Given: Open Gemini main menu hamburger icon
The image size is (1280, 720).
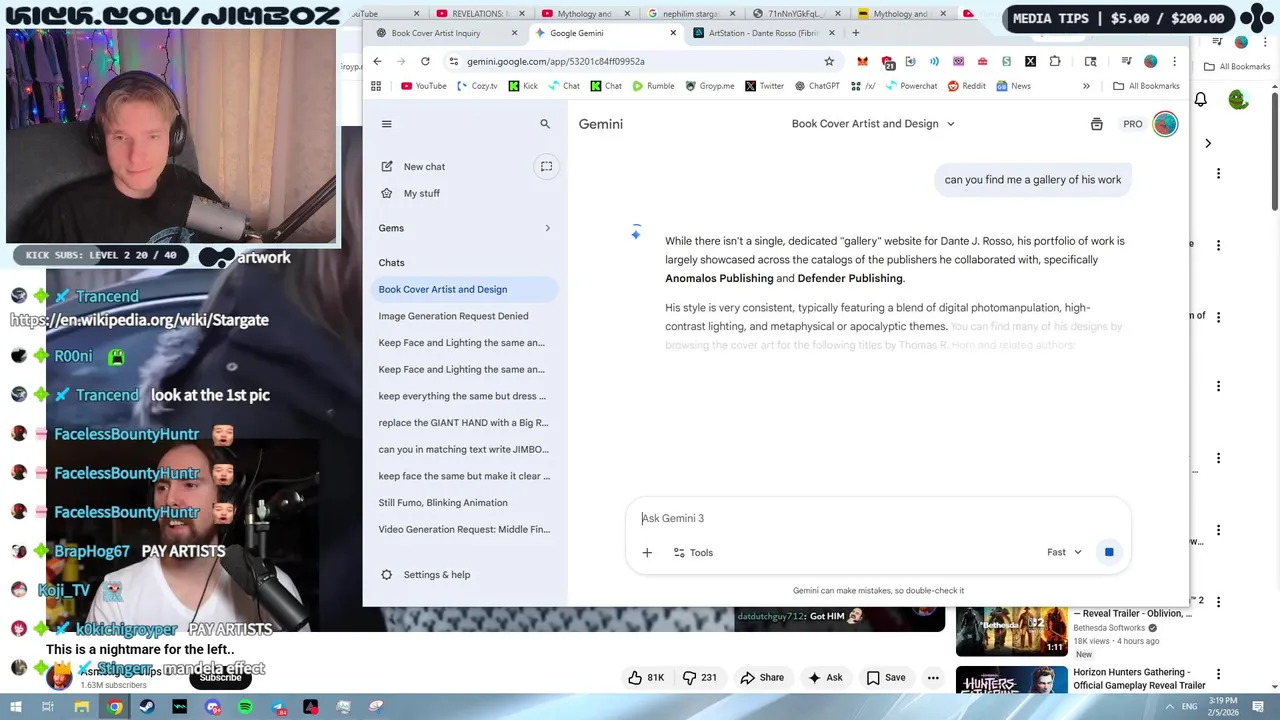Looking at the screenshot, I should click(x=386, y=124).
